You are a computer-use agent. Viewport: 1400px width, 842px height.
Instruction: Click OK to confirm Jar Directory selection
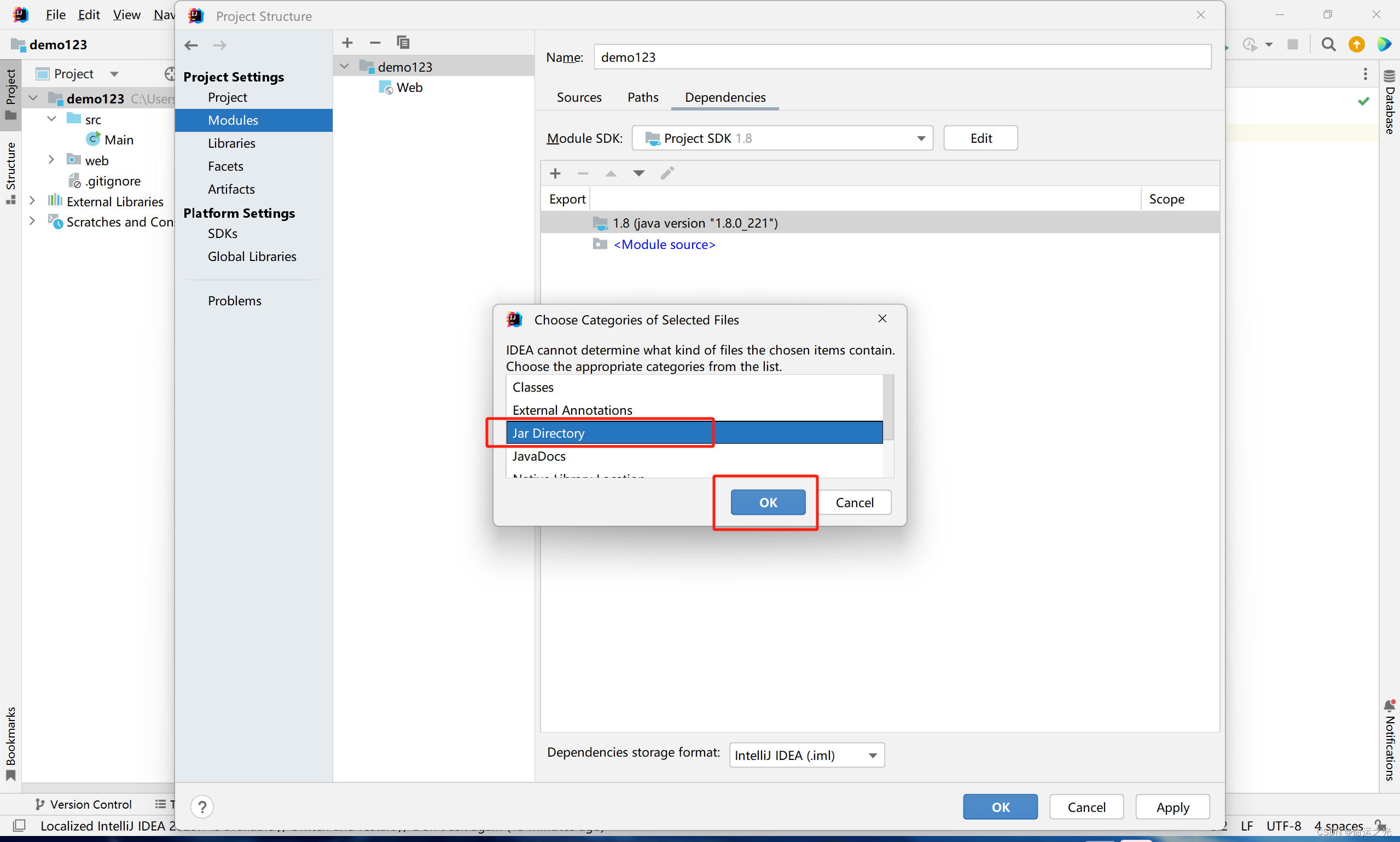(768, 502)
